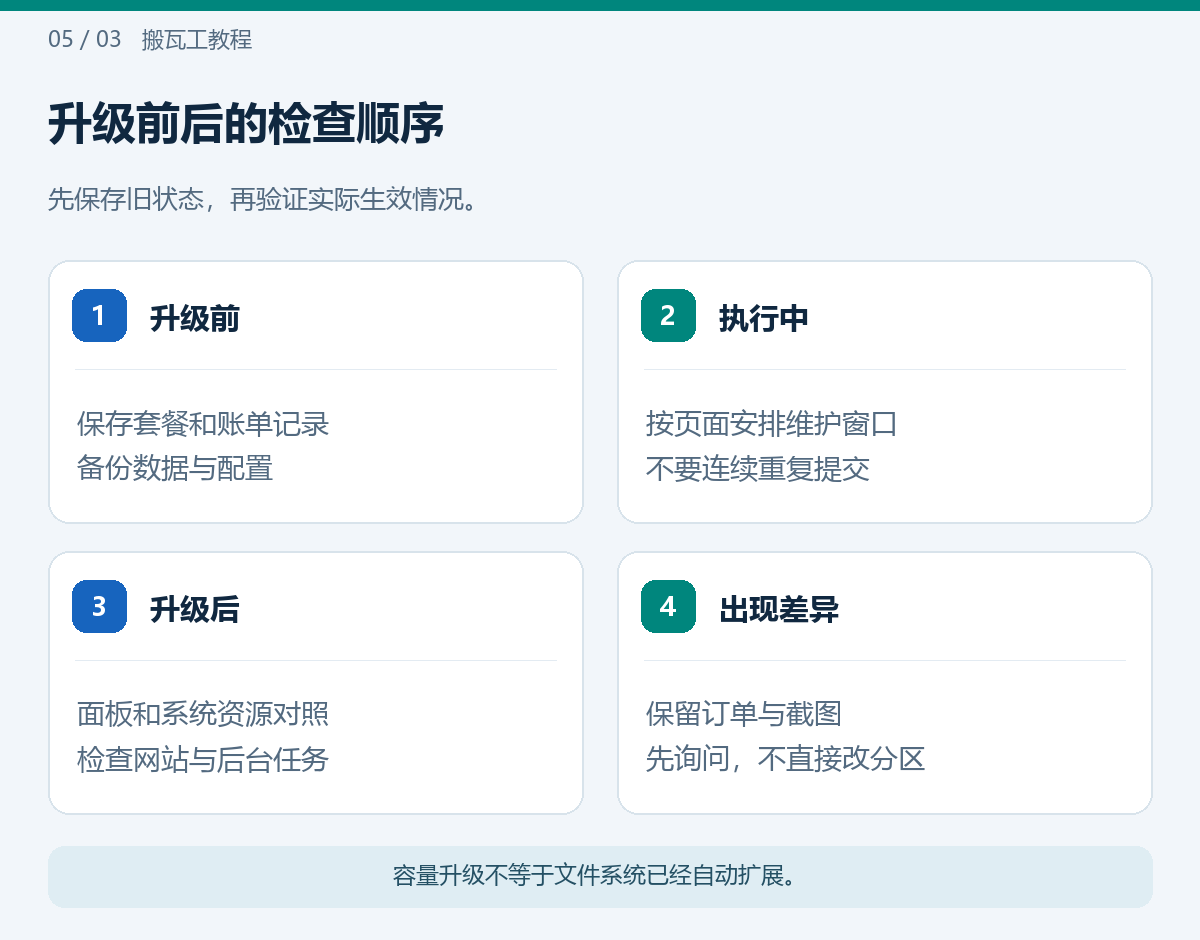The height and width of the screenshot is (940, 1200).
Task: Select the 升级前 card heading
Action: (195, 318)
